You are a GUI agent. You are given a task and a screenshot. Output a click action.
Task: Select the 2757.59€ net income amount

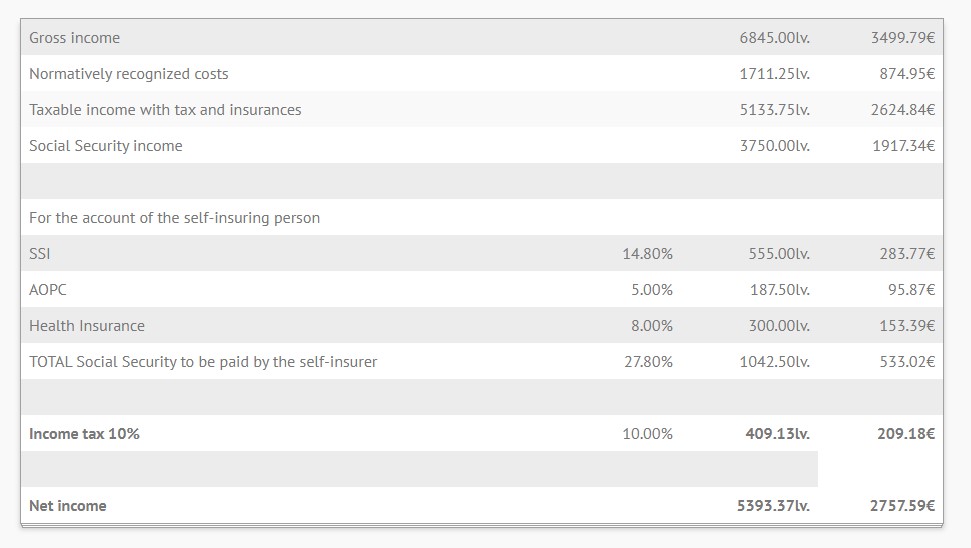[x=902, y=506]
